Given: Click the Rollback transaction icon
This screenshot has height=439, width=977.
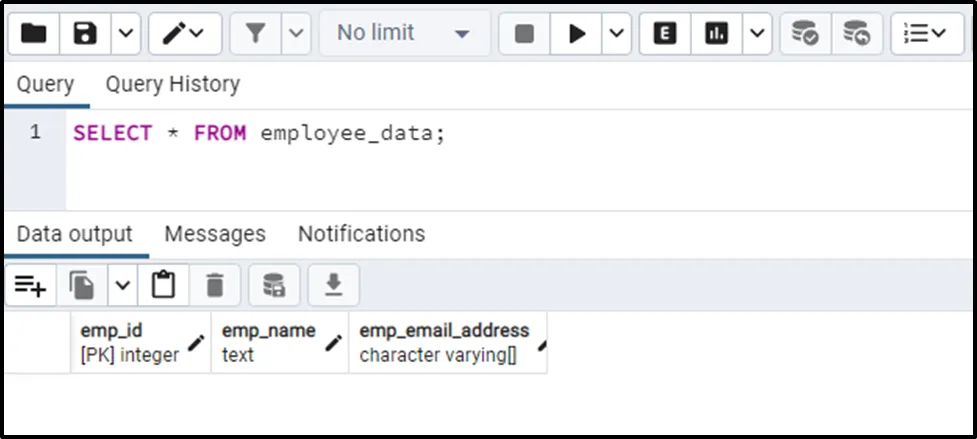Looking at the screenshot, I should [x=856, y=34].
